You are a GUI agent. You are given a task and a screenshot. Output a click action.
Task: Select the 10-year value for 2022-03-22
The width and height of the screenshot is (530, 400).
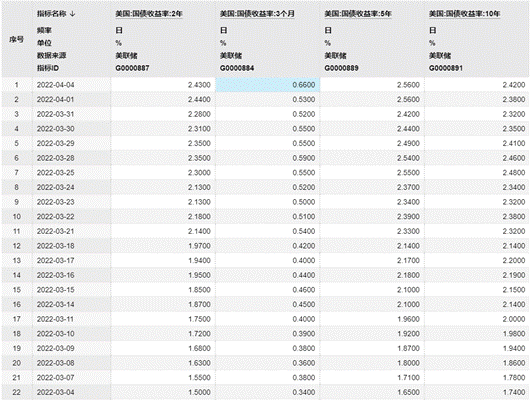click(x=477, y=216)
